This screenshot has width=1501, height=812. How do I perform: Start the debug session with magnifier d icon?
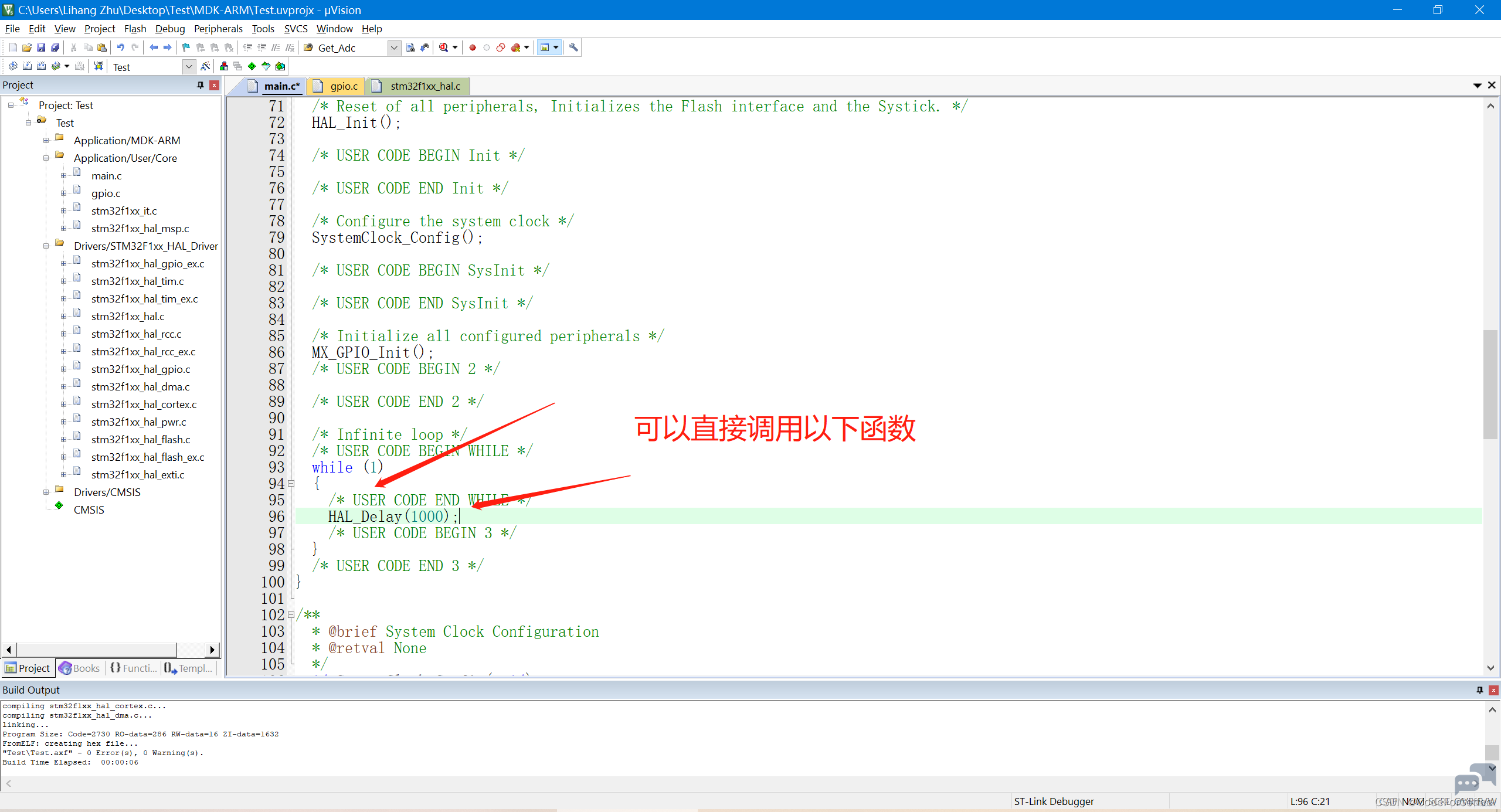point(444,47)
